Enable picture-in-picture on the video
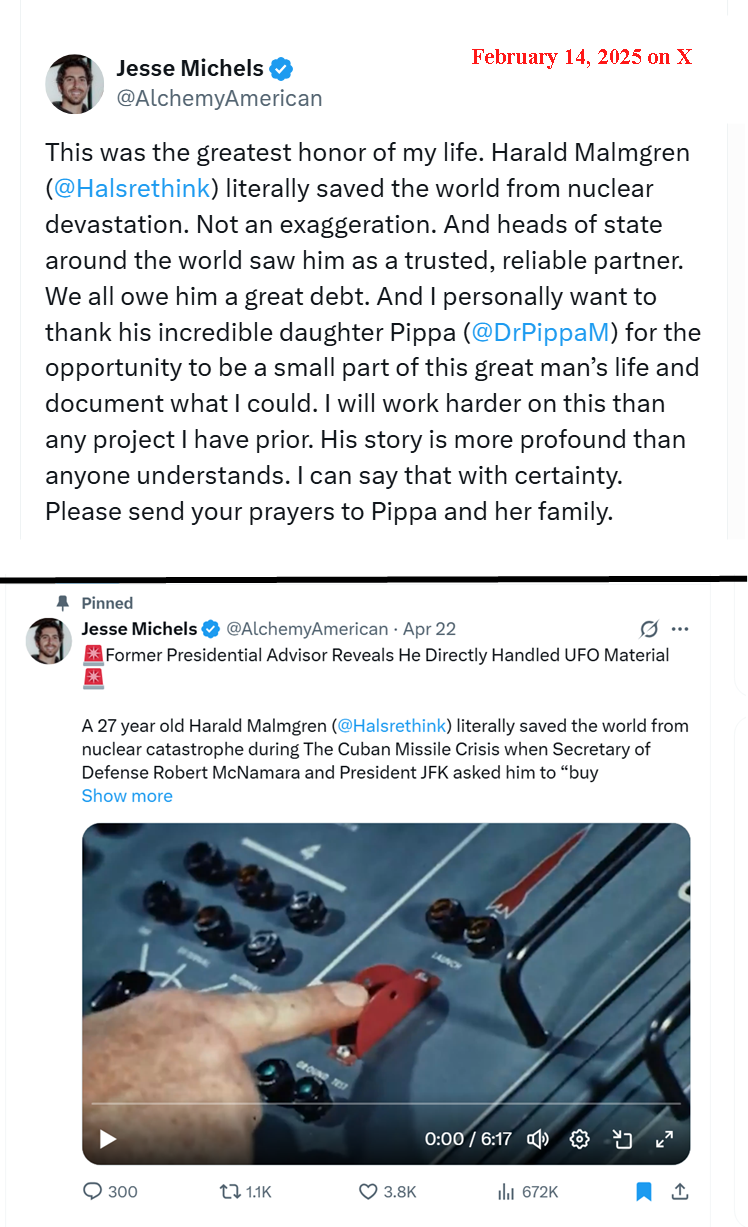The height and width of the screenshot is (1227, 748). pos(622,1139)
